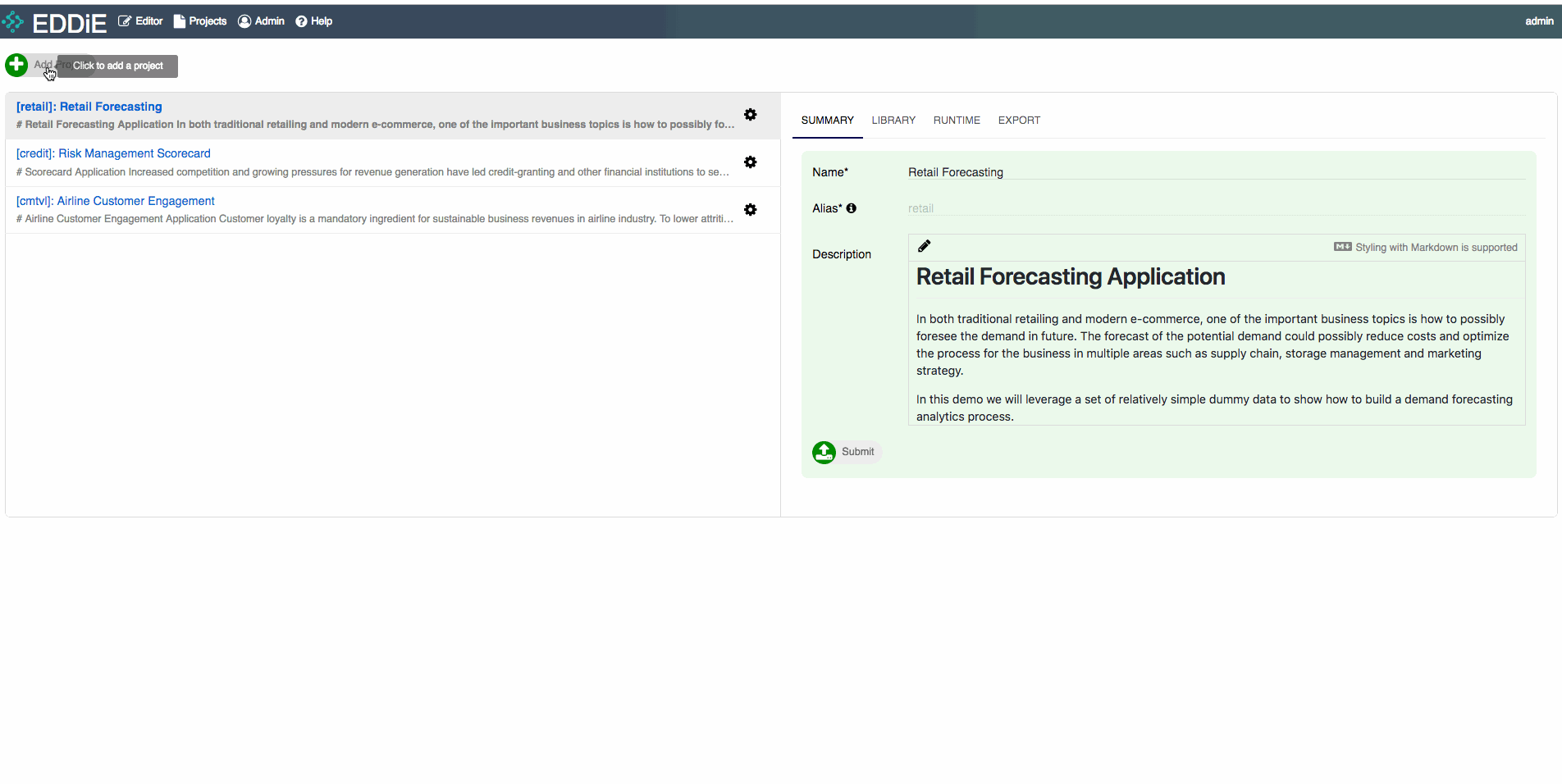Image resolution: width=1562 pixels, height=784 pixels.
Task: Switch to the EXPORT tab
Action: pos(1018,121)
